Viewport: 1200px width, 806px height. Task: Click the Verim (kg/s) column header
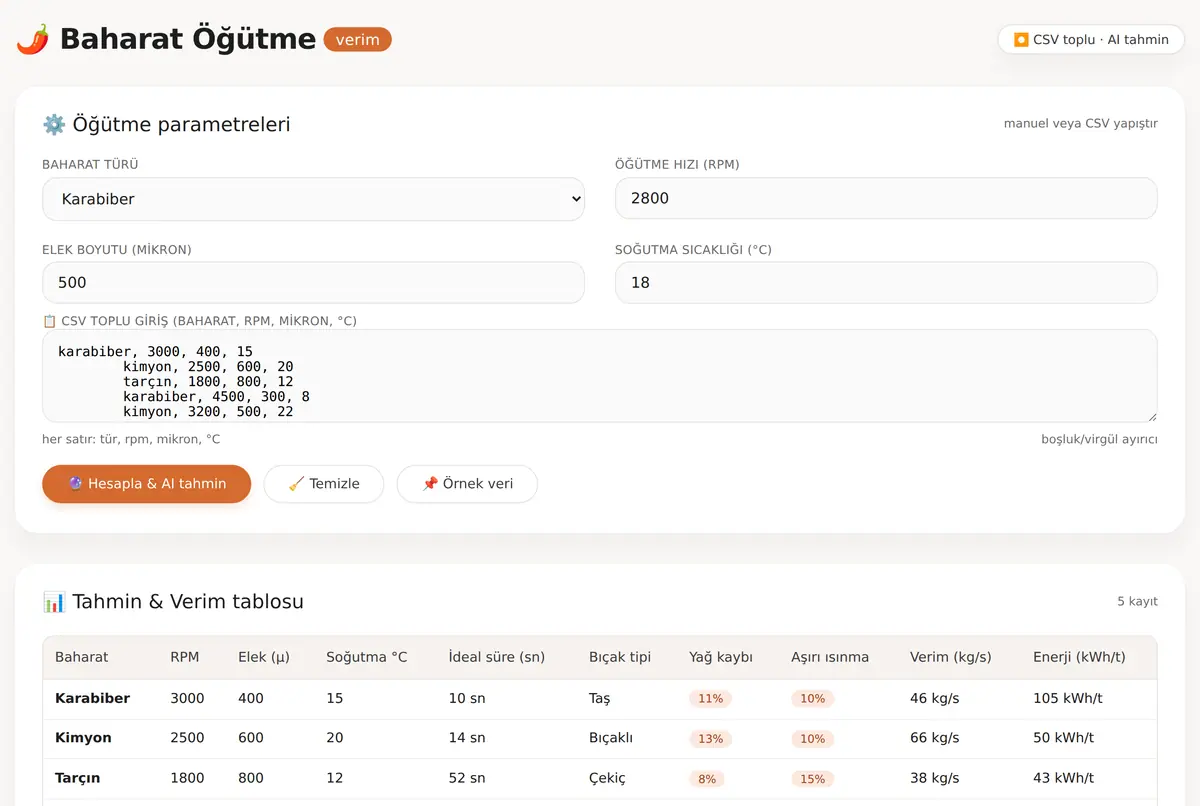point(951,657)
